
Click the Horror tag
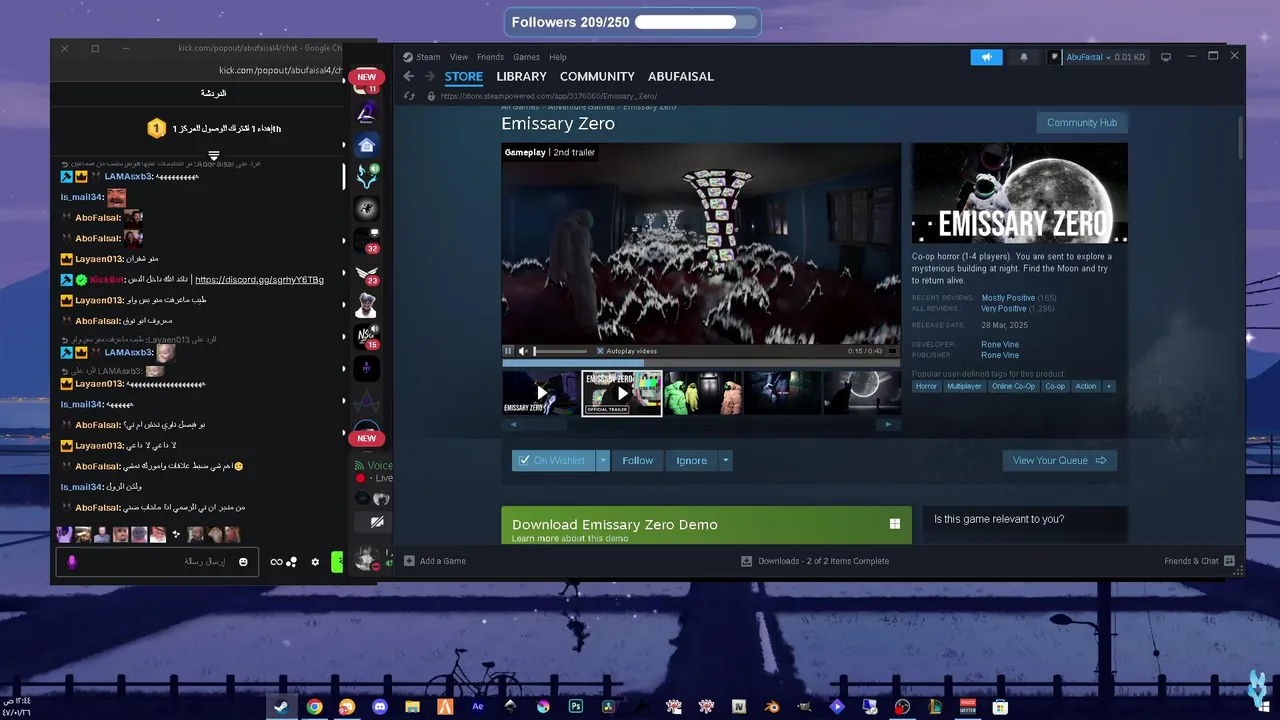pyautogui.click(x=926, y=386)
